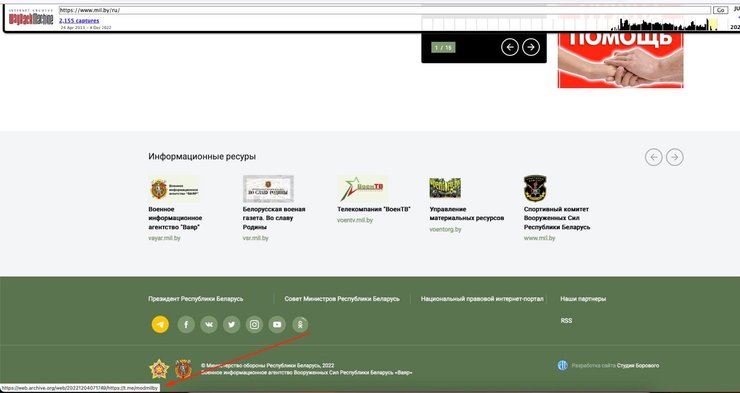
Task: Open Наши партнеры footer link
Action: tap(583, 299)
